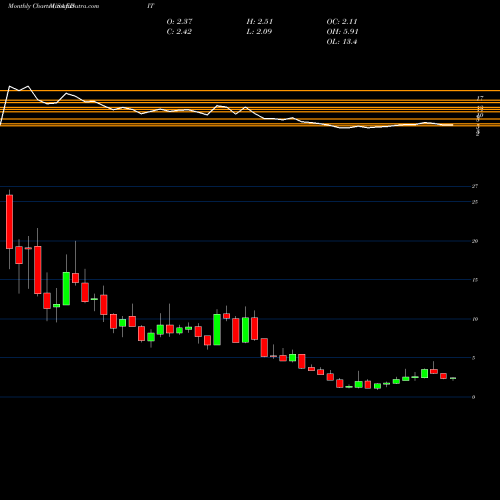Click the 0 price axis label

473,397
